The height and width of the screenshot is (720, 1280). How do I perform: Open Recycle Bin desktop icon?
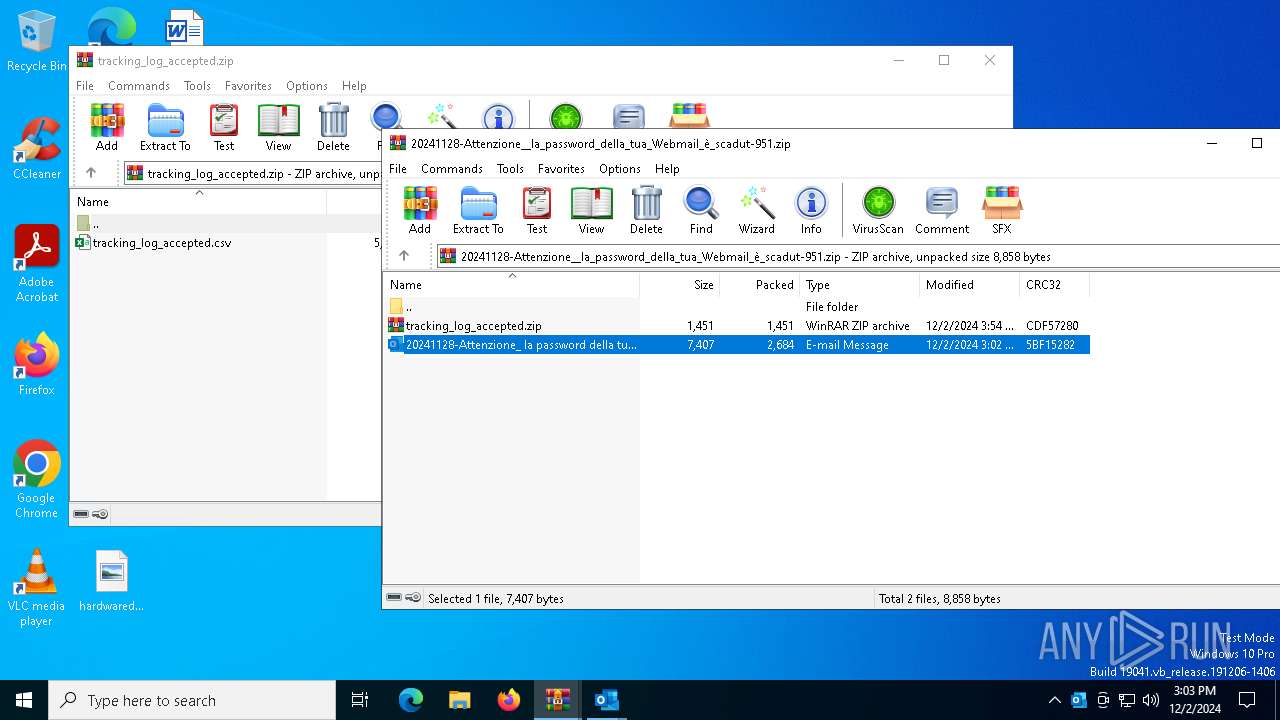point(36,41)
